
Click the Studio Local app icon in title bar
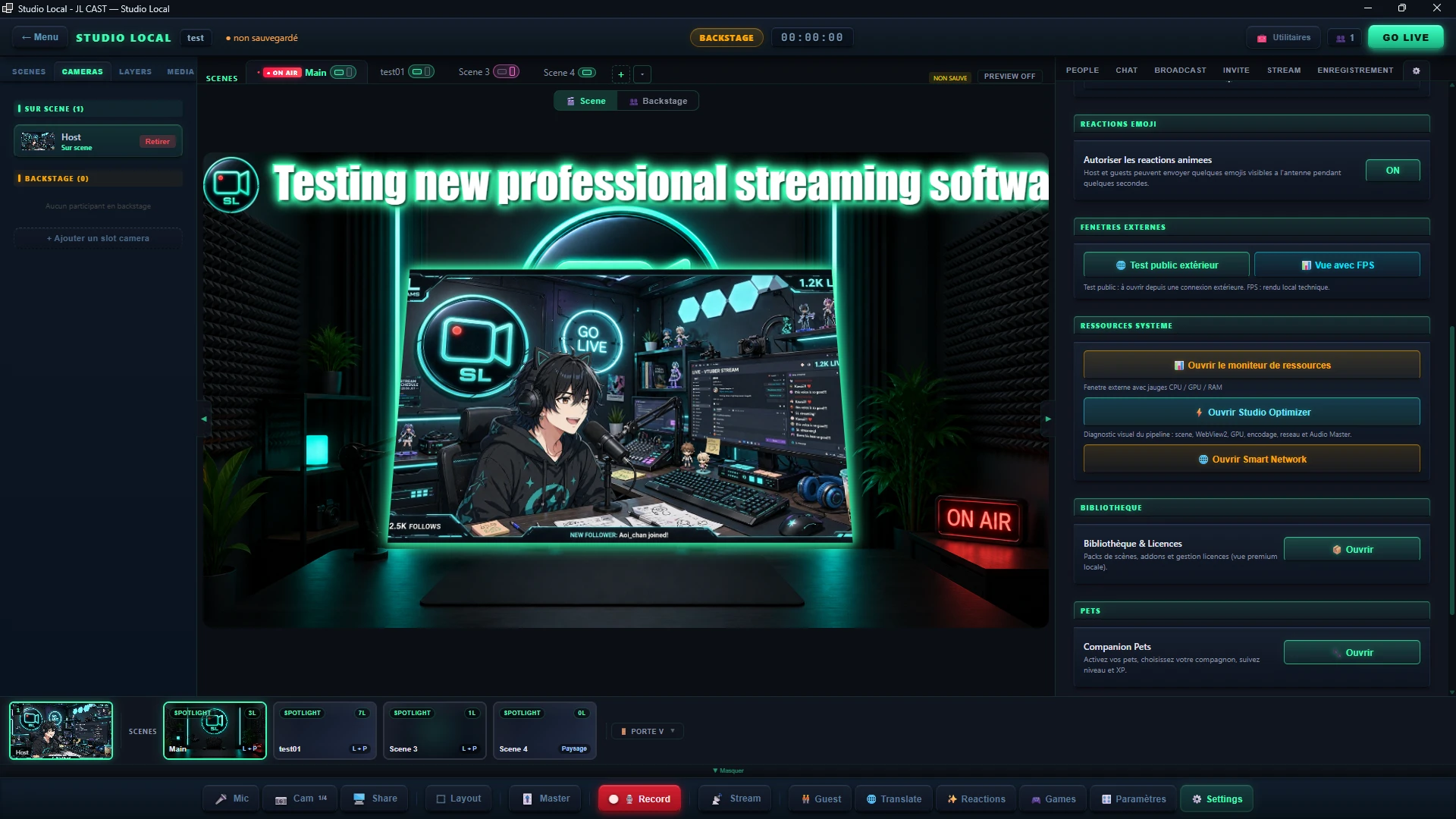(8, 8)
